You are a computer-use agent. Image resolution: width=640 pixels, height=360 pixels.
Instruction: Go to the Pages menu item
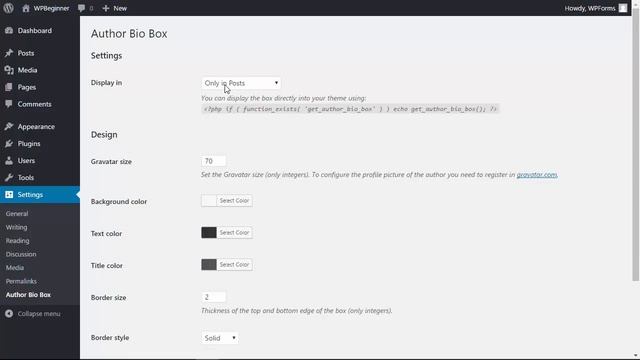tap(40, 87)
